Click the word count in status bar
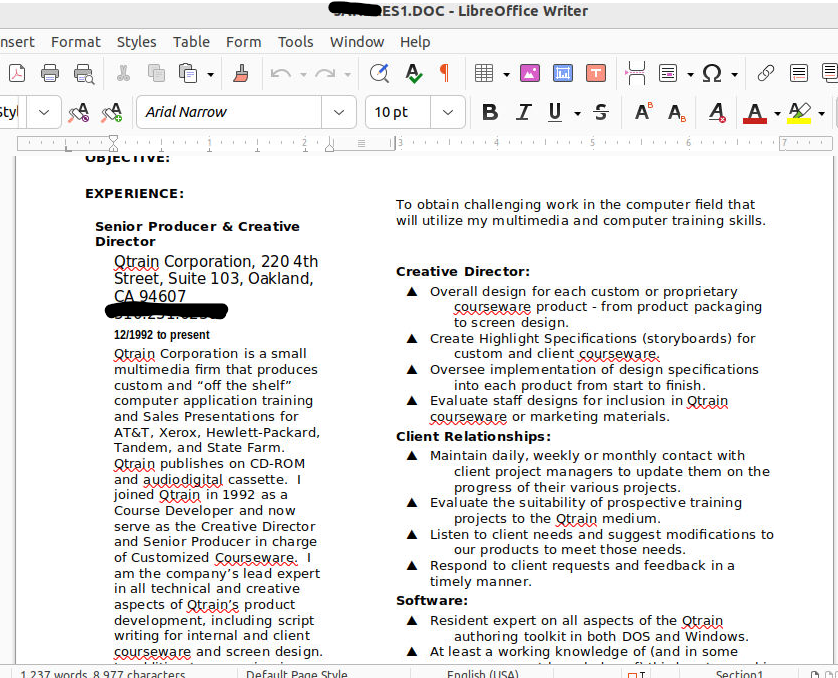 tap(103, 673)
